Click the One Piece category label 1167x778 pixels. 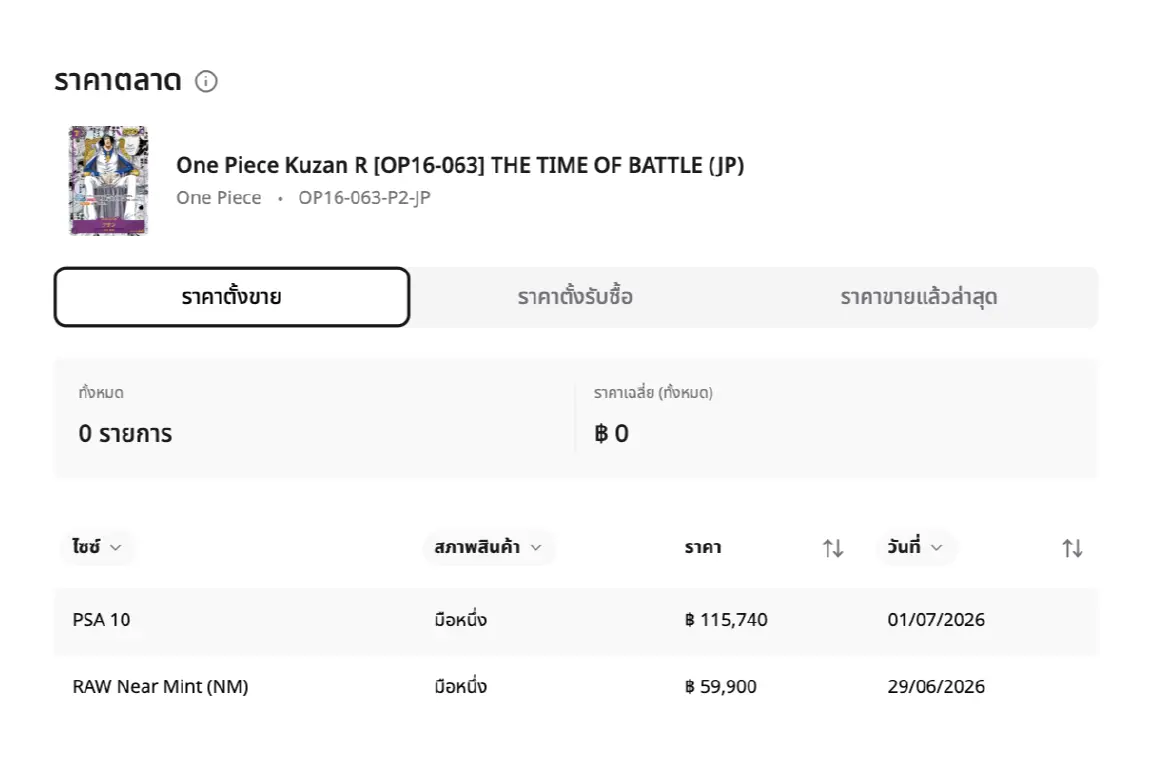219,198
